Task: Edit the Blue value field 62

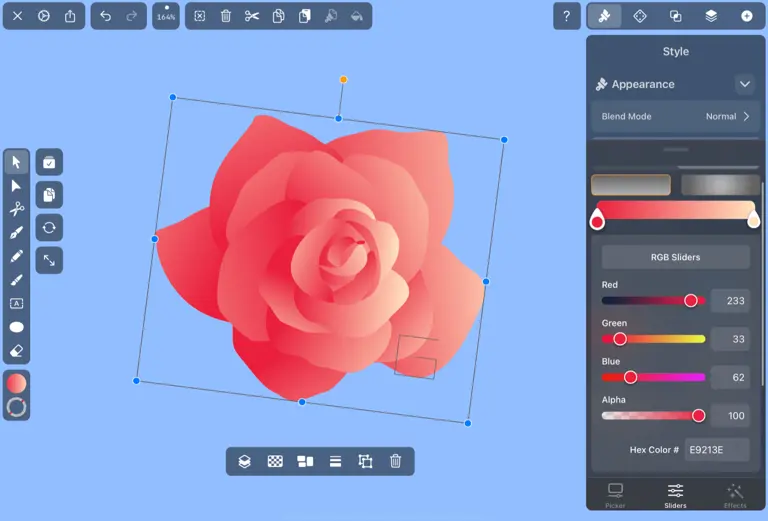Action: (x=730, y=377)
